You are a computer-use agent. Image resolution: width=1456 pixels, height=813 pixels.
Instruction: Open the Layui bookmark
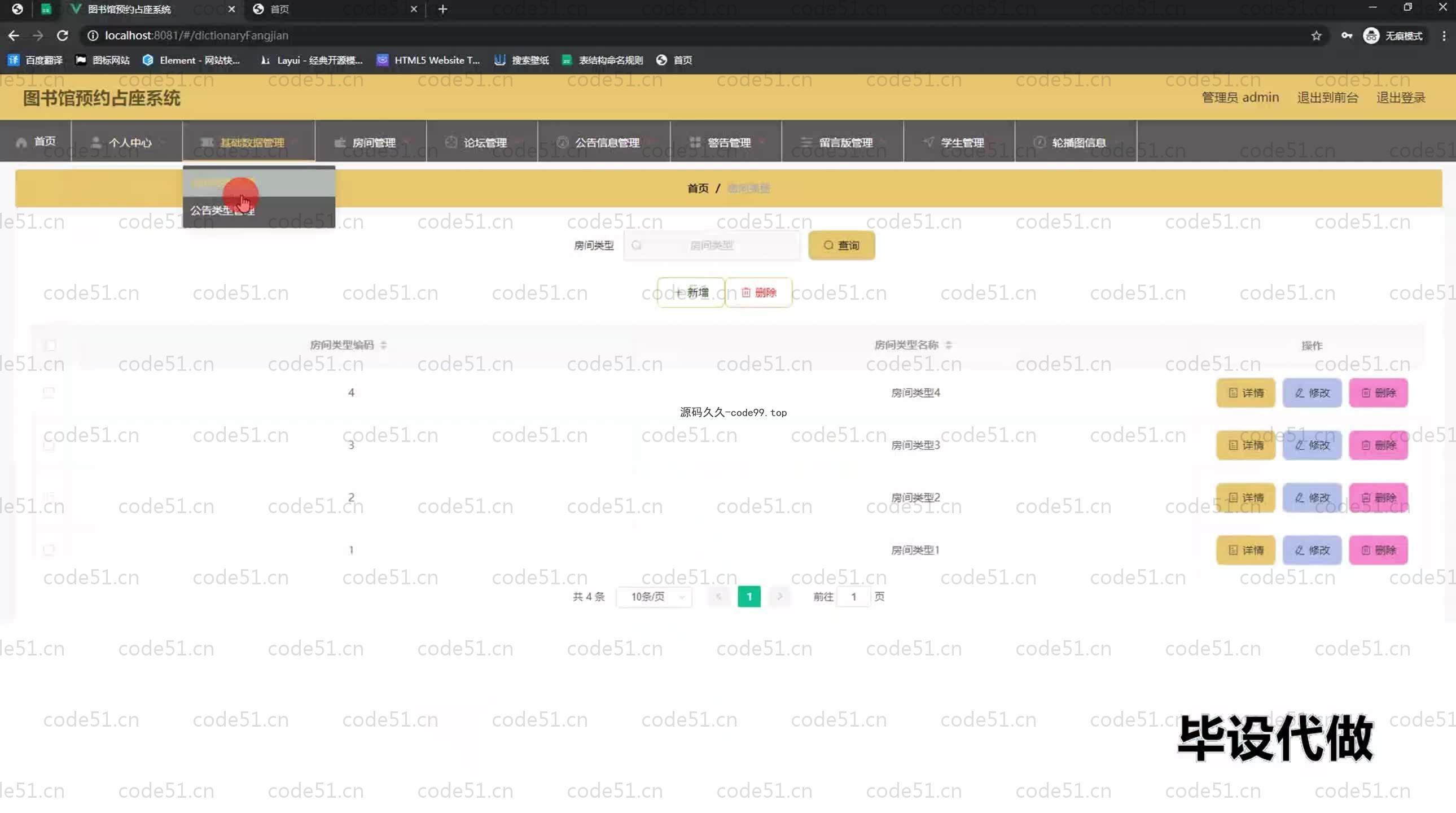312,60
